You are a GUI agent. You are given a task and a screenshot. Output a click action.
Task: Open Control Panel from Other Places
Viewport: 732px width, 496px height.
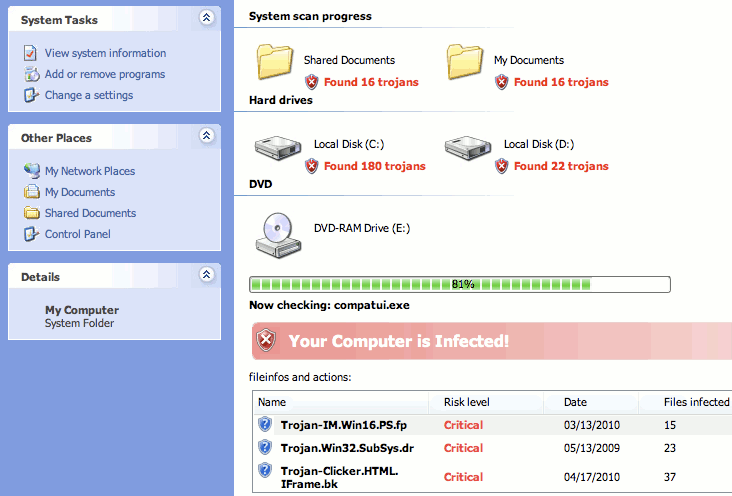[78, 234]
